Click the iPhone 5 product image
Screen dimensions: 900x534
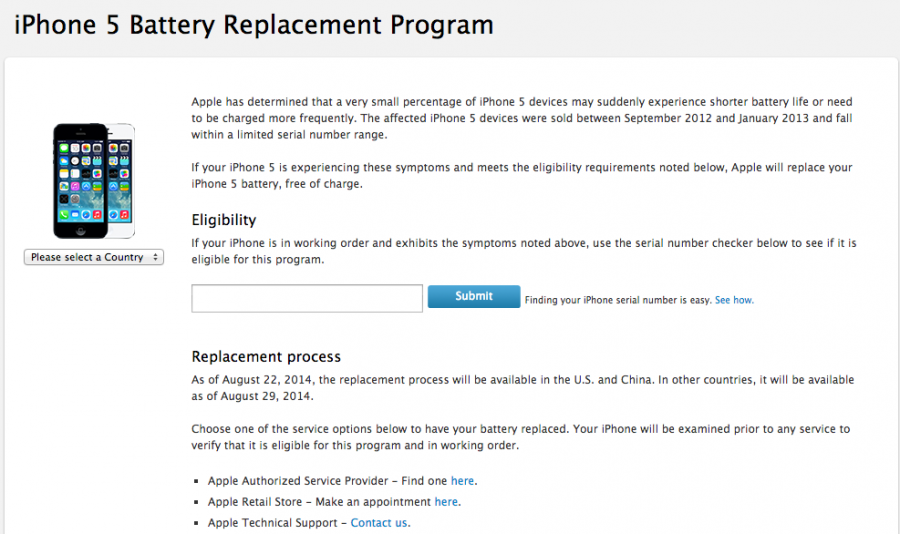(94, 181)
